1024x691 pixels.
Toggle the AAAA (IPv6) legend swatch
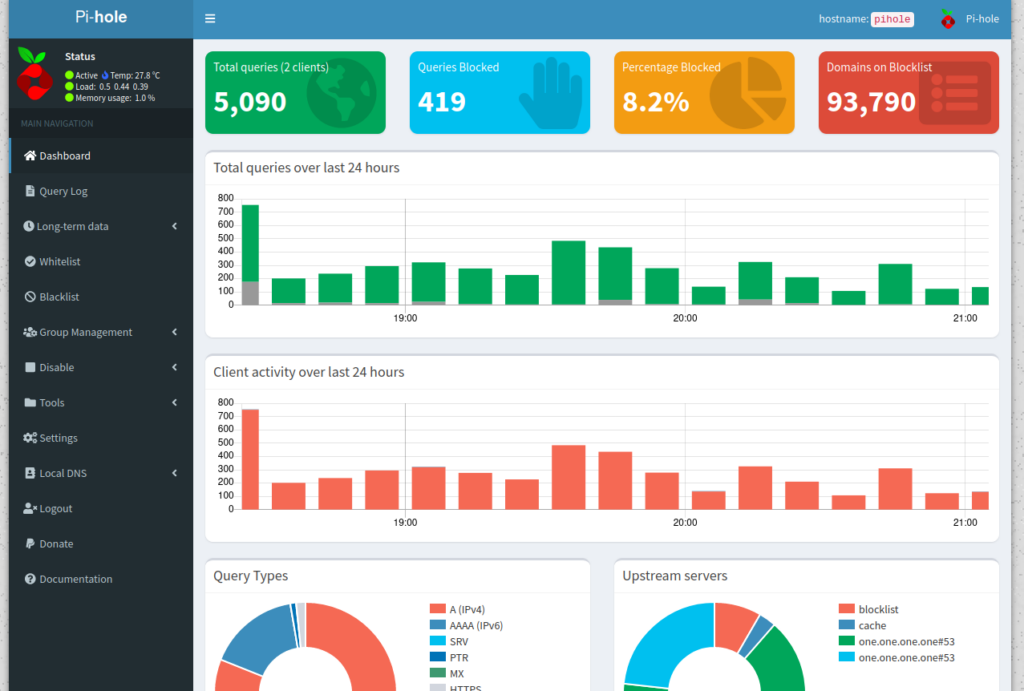(x=438, y=625)
